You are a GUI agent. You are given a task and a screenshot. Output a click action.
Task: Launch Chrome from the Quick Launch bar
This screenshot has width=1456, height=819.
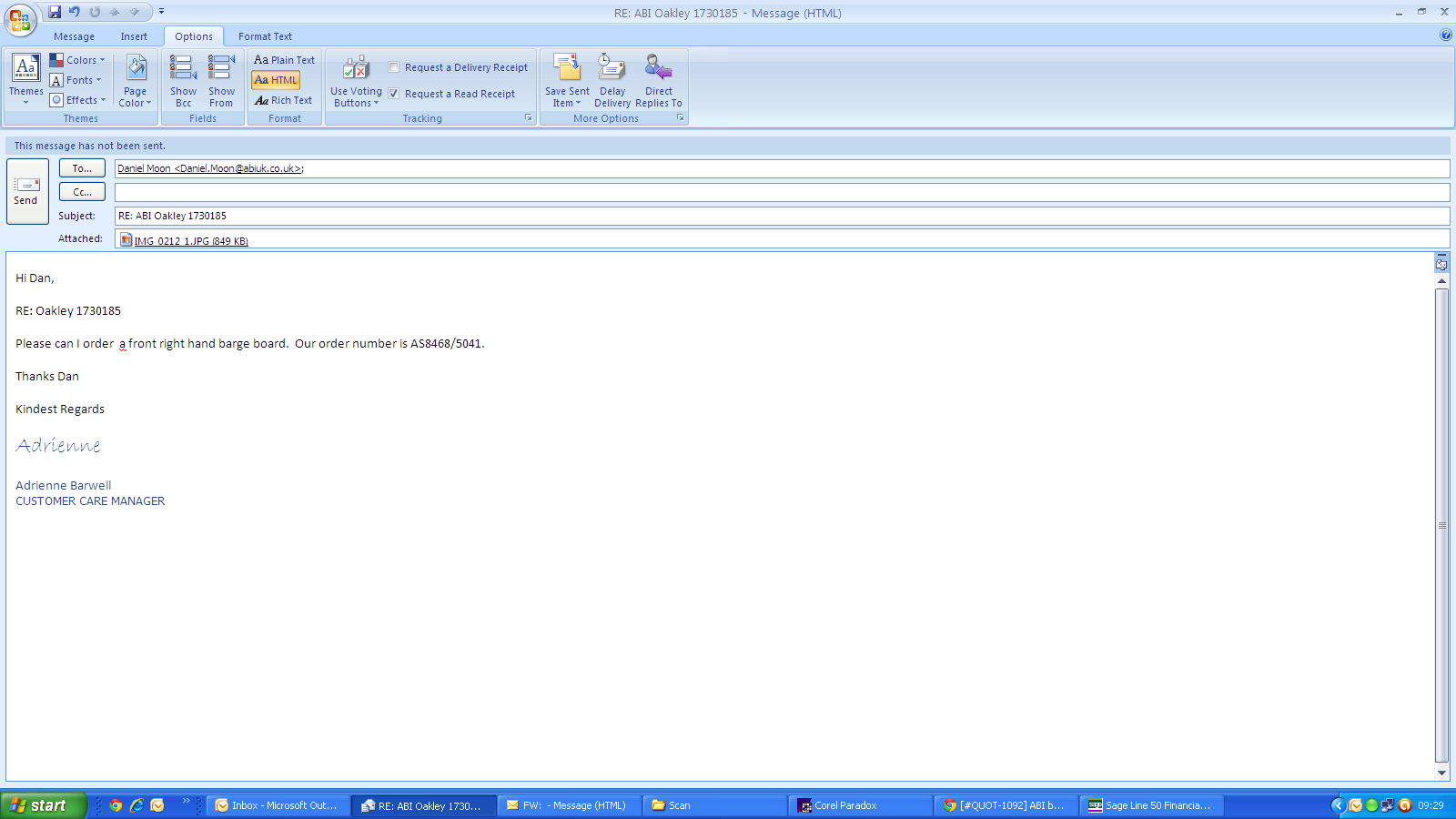[x=116, y=805]
